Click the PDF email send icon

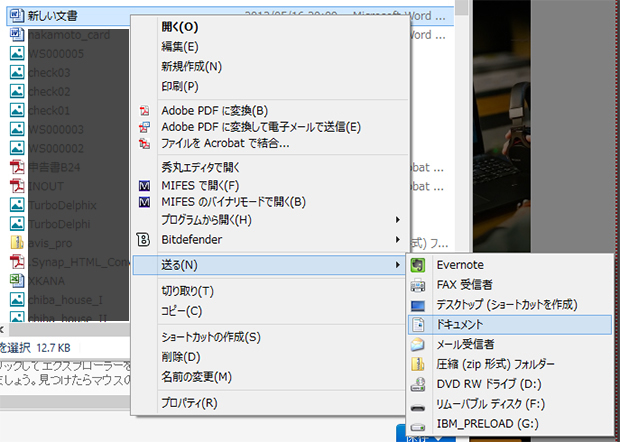tap(144, 127)
